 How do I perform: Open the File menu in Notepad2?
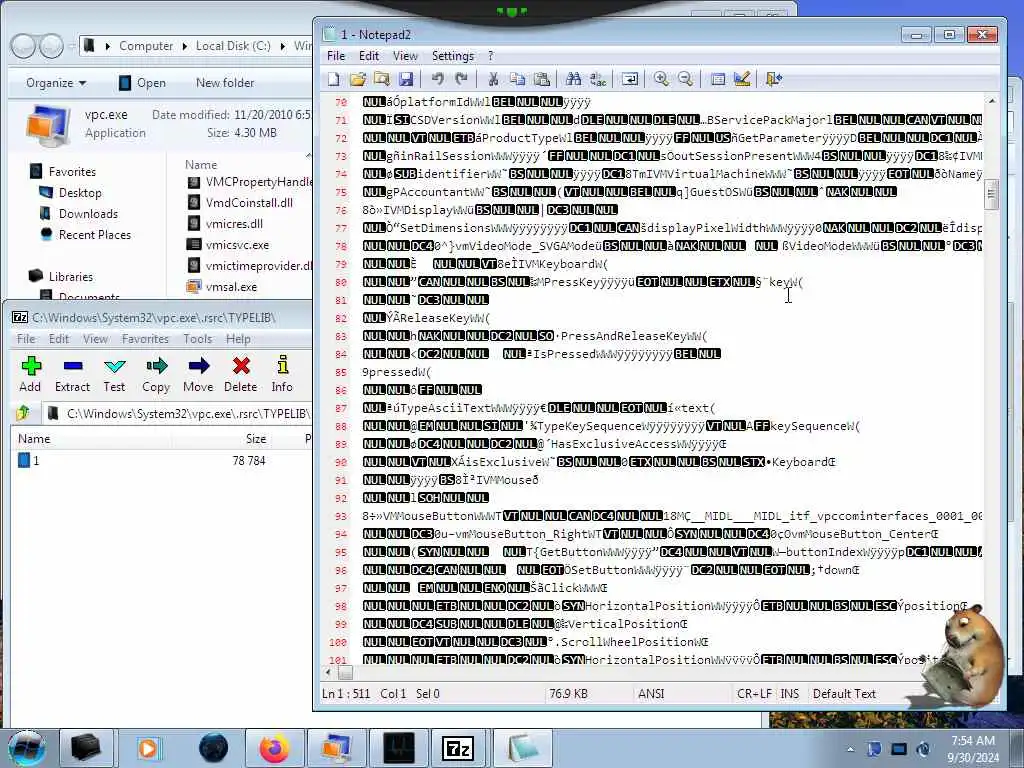(x=336, y=56)
